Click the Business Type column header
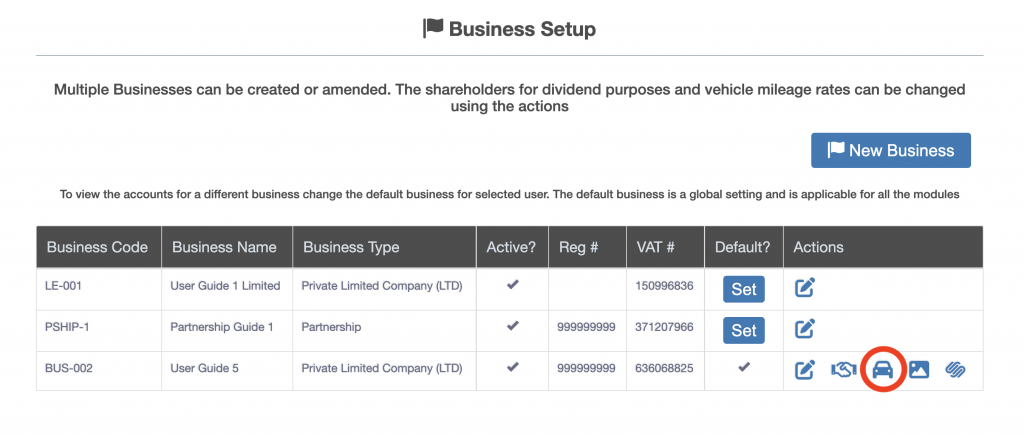This screenshot has width=1024, height=435. tap(351, 247)
